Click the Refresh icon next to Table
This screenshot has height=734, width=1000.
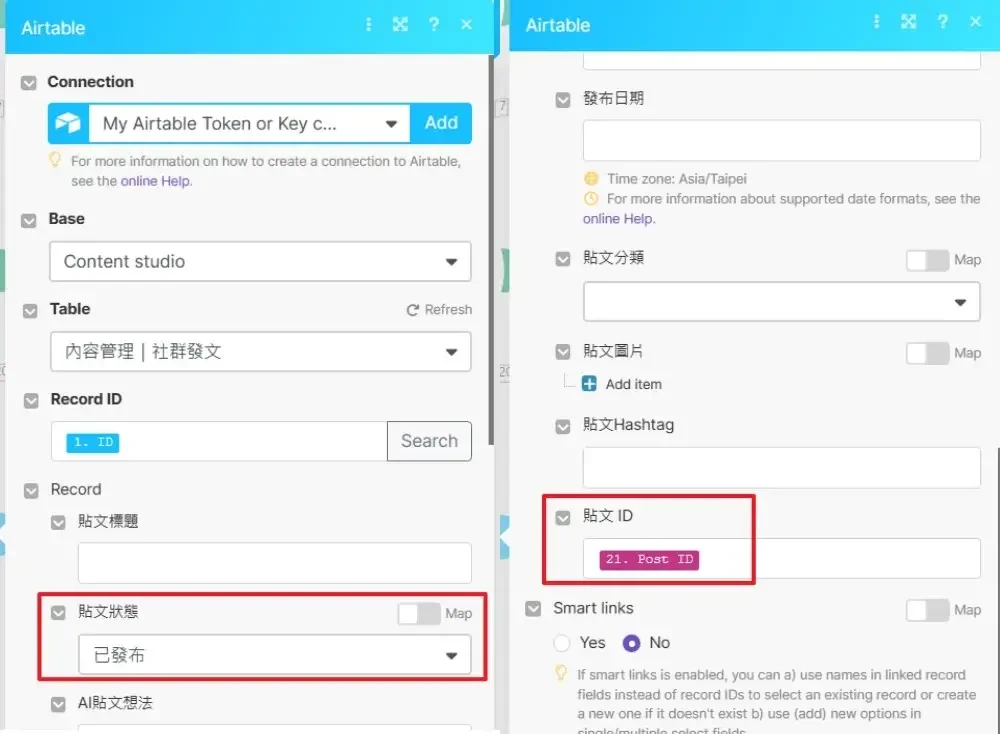click(x=413, y=310)
